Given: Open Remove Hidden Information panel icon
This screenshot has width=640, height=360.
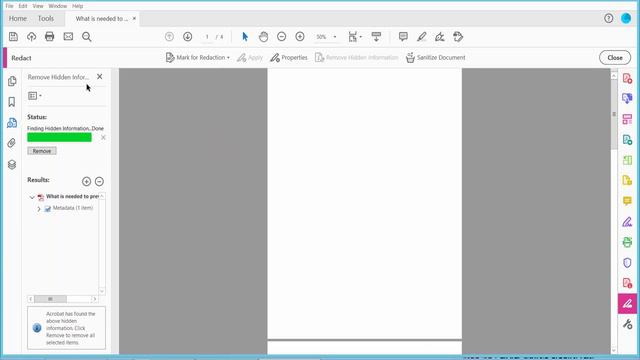Looking at the screenshot, I should (12, 122).
